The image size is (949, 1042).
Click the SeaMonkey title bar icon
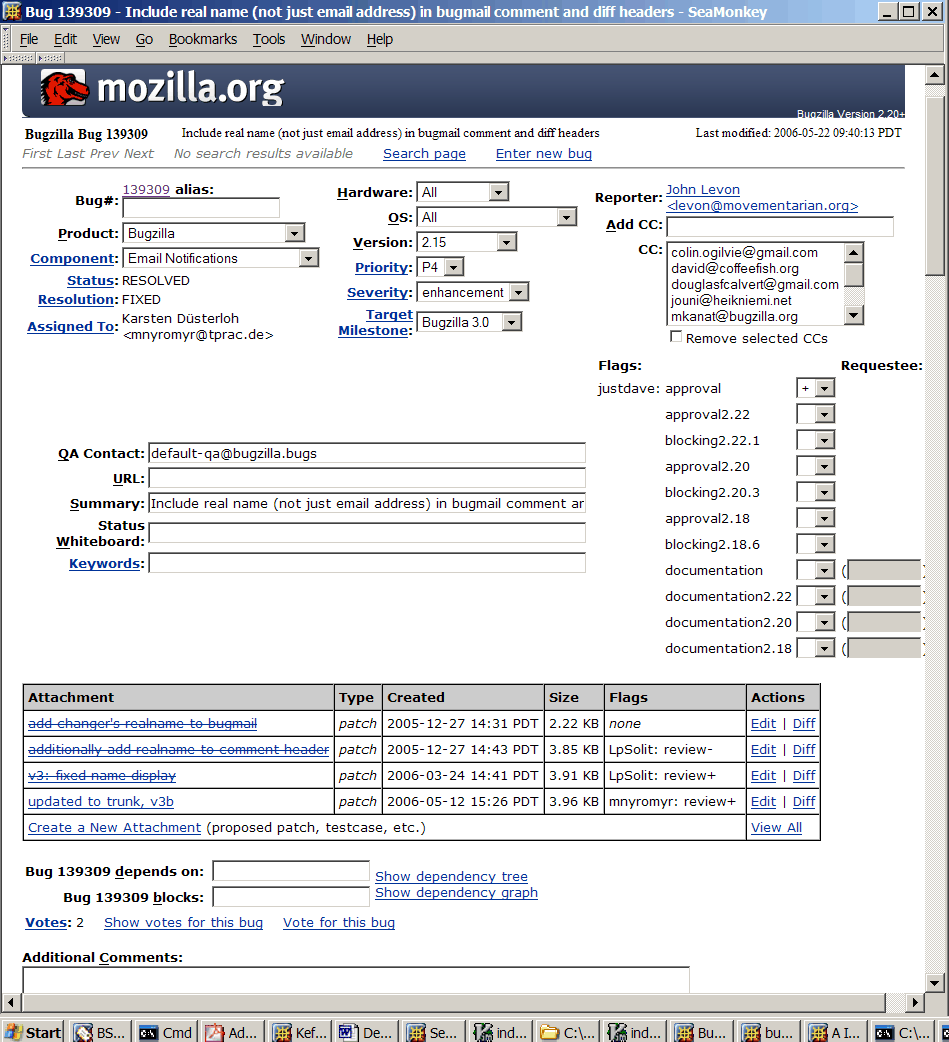pyautogui.click(x=12, y=11)
